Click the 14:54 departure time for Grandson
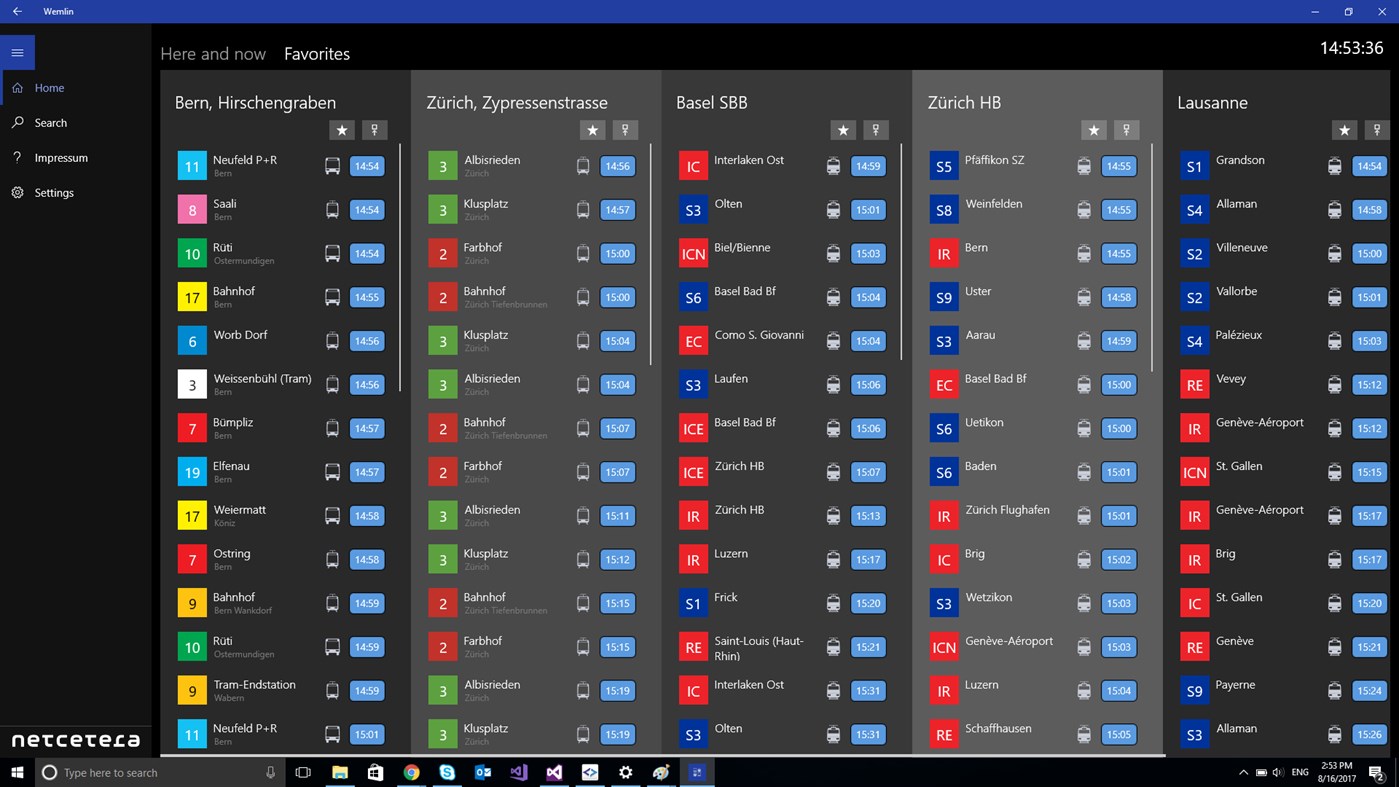This screenshot has height=787, width=1399. [x=1369, y=166]
